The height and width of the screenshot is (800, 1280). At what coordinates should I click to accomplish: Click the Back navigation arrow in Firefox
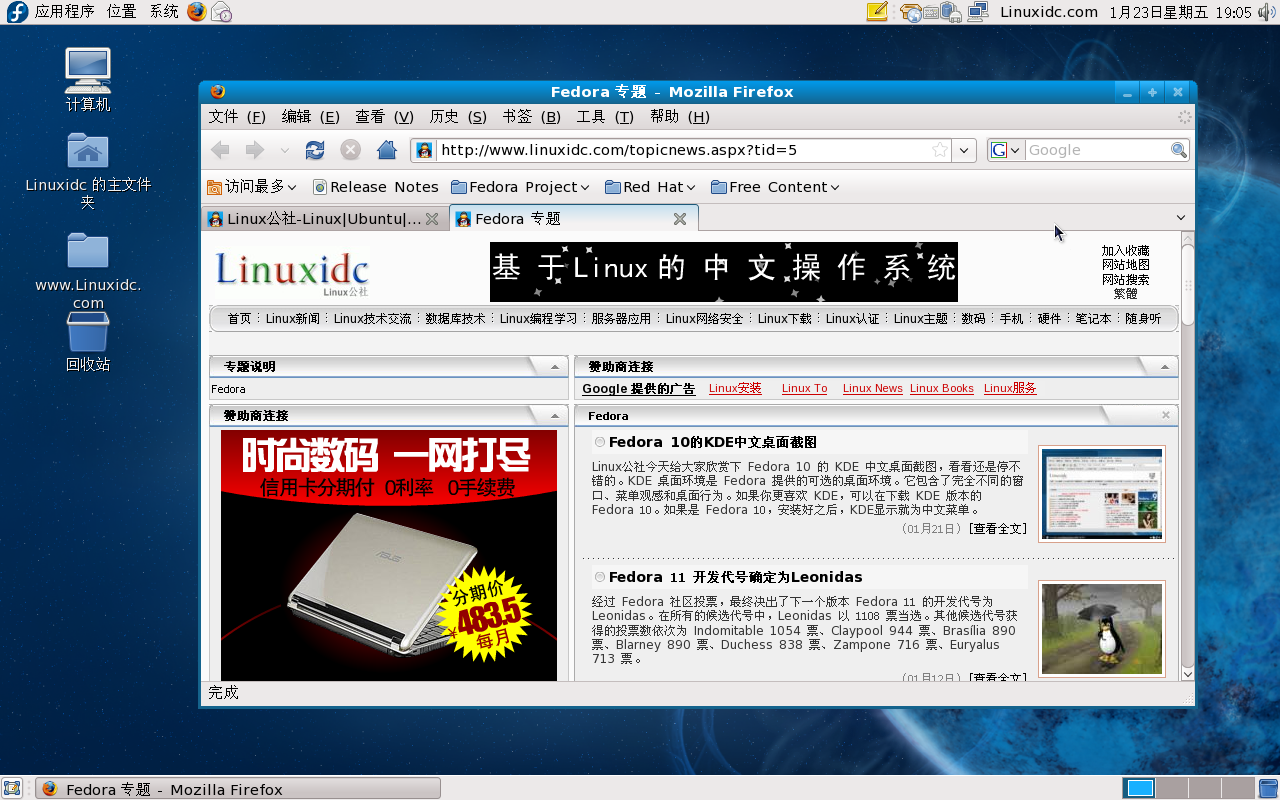218,150
